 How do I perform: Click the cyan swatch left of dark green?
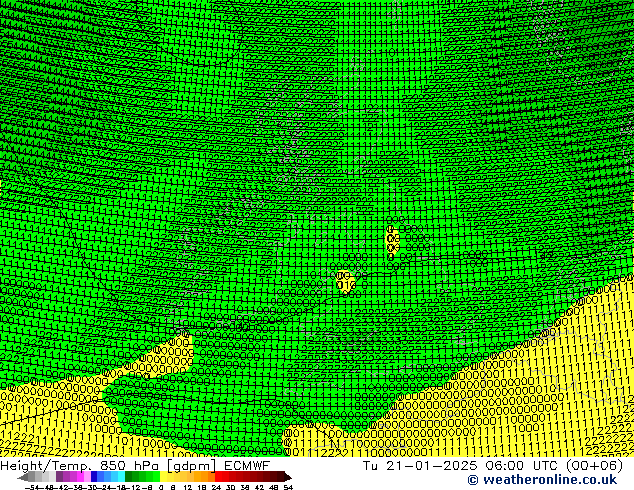[x=121, y=476]
